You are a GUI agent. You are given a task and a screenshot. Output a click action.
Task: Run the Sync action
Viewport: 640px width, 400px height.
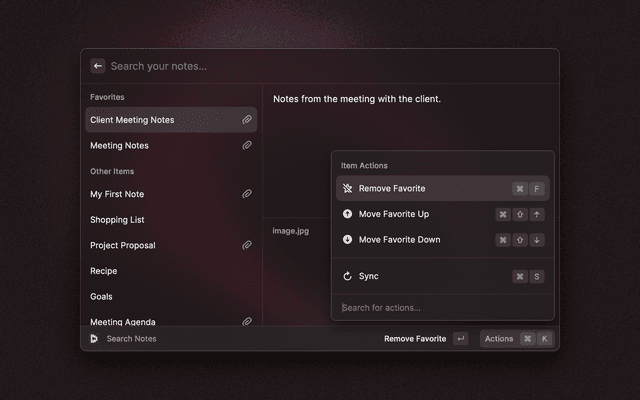pos(369,276)
